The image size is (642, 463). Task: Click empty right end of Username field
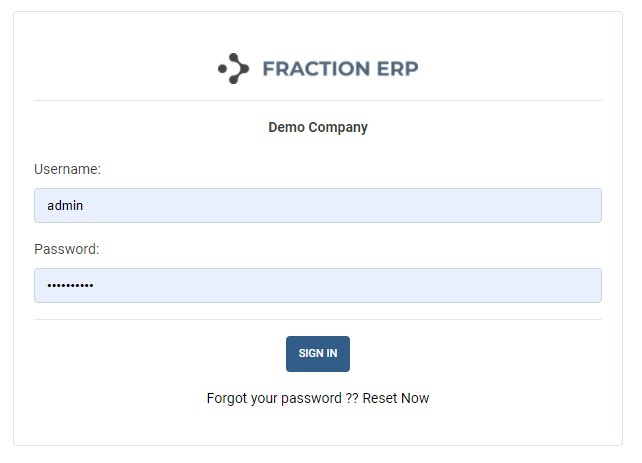[560, 206]
